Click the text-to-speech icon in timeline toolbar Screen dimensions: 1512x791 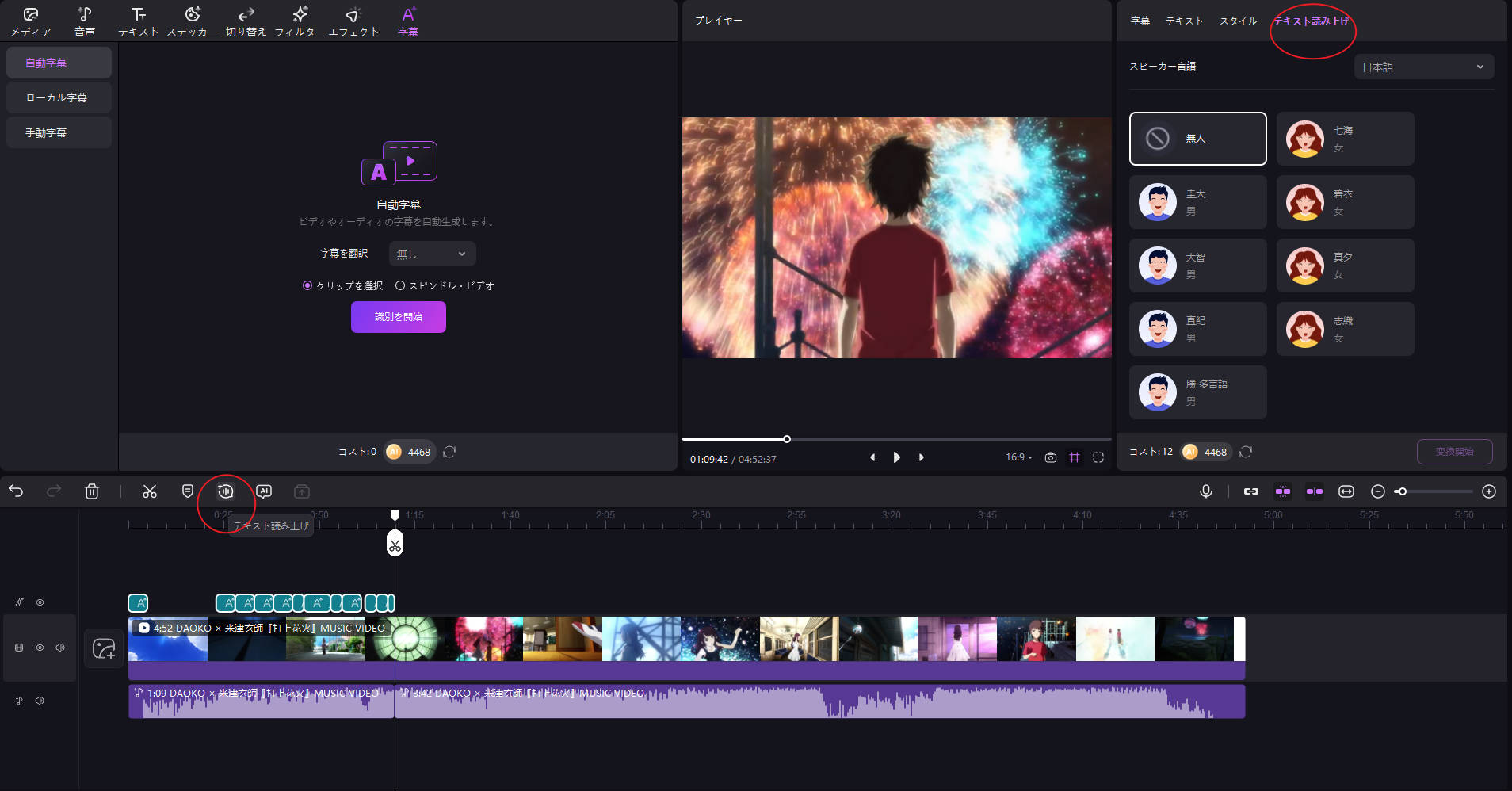[x=226, y=491]
